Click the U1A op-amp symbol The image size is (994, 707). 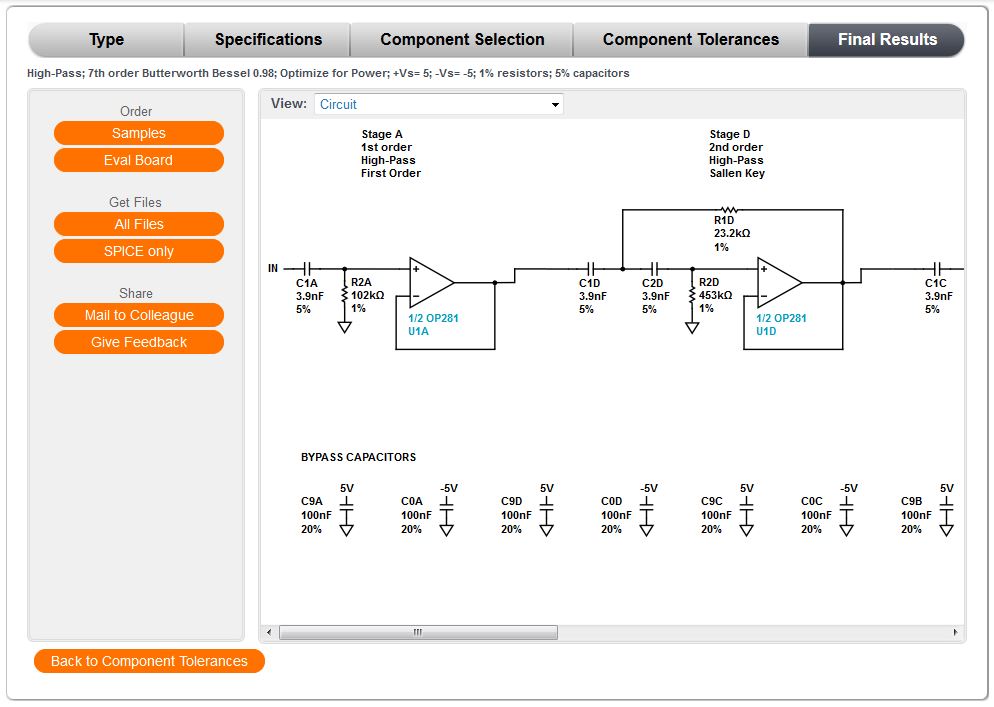(431, 282)
